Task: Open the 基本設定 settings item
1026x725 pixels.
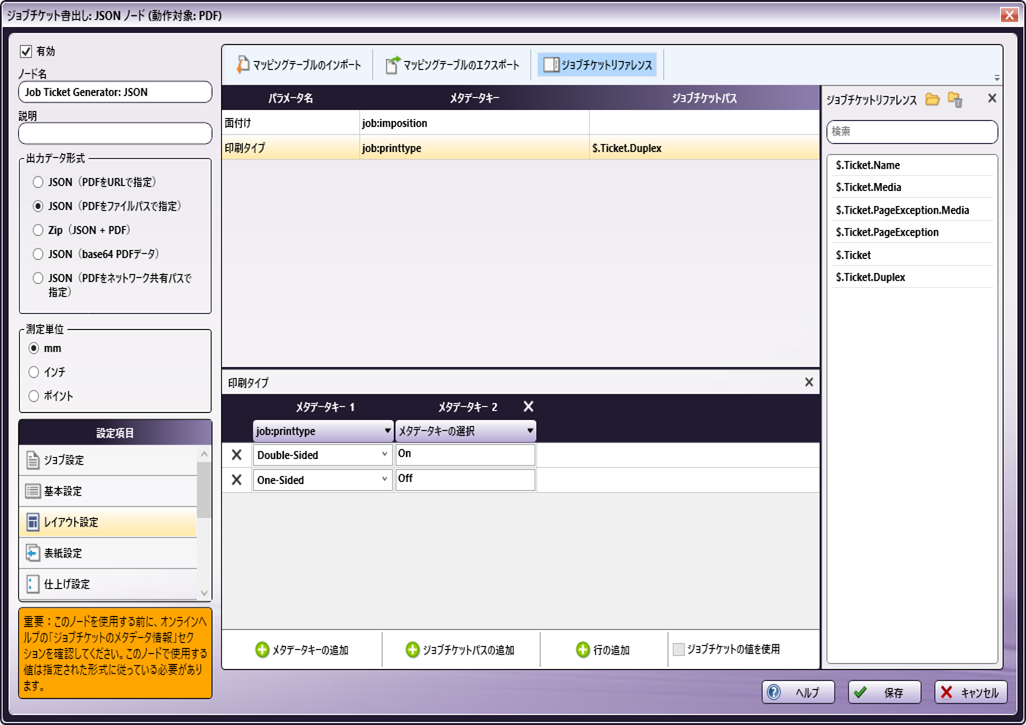Action: point(108,491)
